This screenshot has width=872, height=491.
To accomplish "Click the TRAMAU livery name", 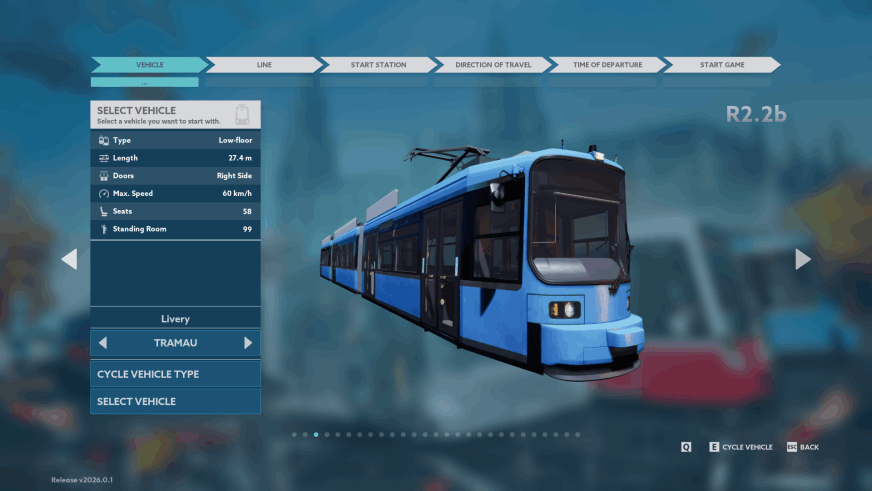I will pos(175,343).
